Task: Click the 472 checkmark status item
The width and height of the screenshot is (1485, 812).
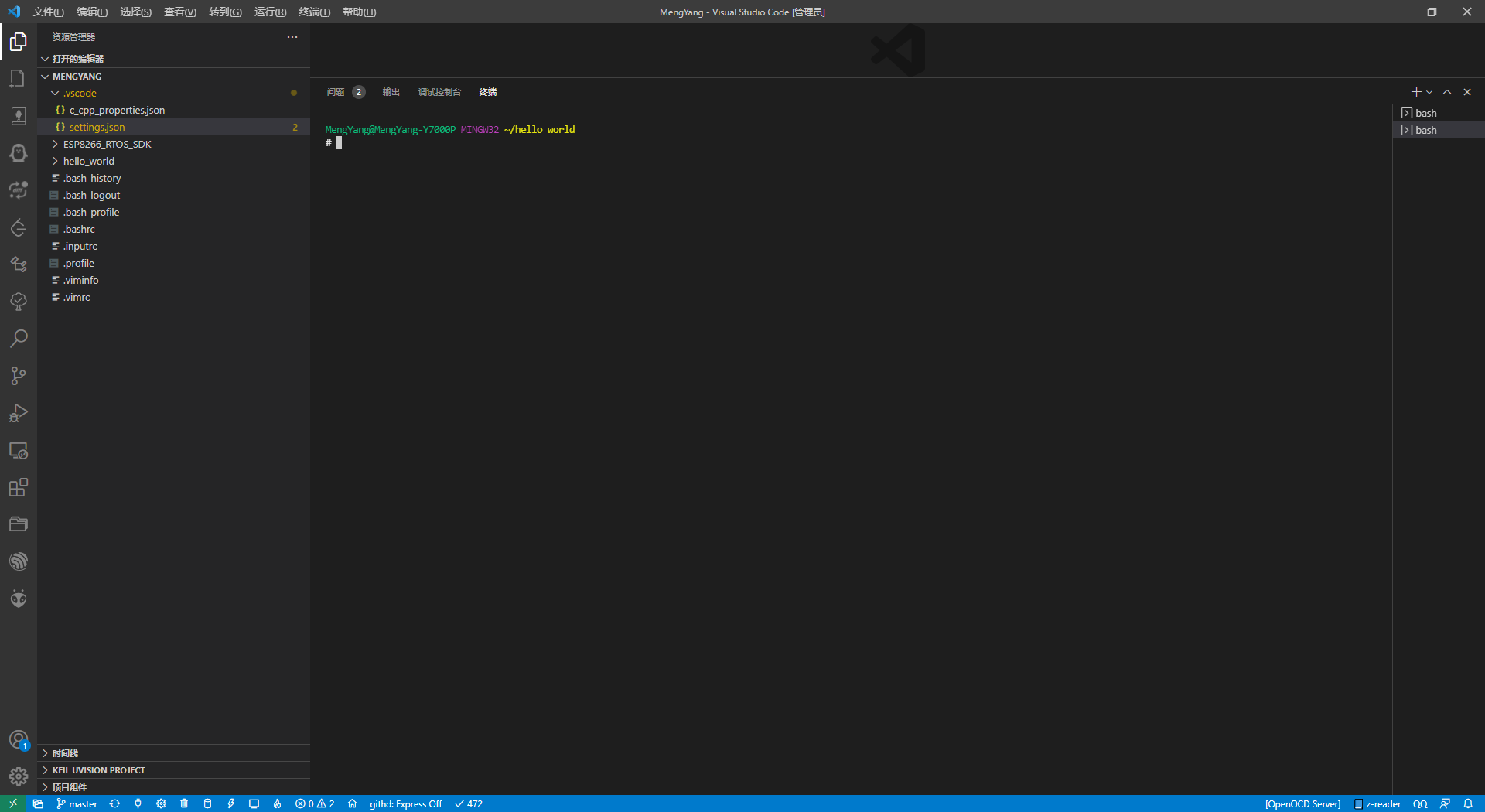Action: tap(469, 803)
